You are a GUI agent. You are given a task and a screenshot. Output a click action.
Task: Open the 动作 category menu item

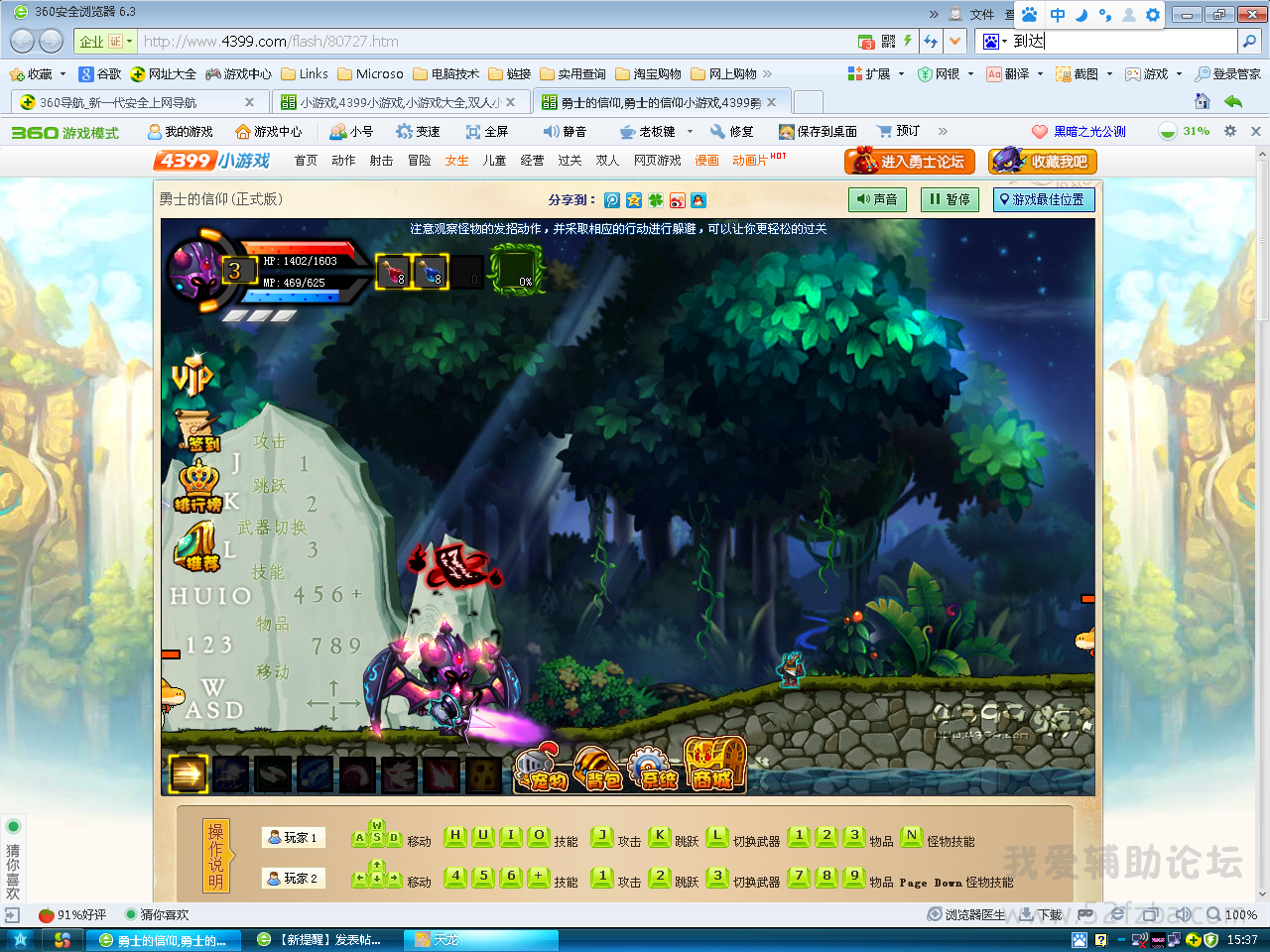click(x=343, y=161)
